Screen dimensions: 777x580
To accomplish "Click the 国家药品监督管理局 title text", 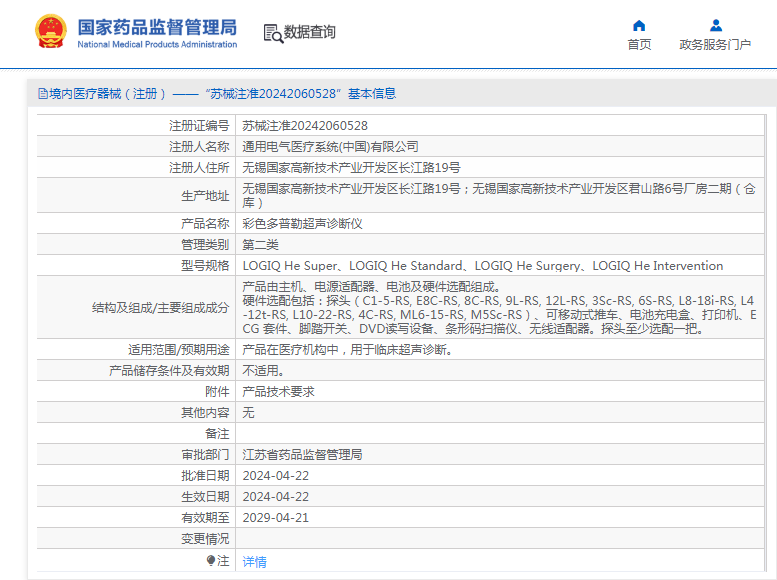I will (x=157, y=26).
